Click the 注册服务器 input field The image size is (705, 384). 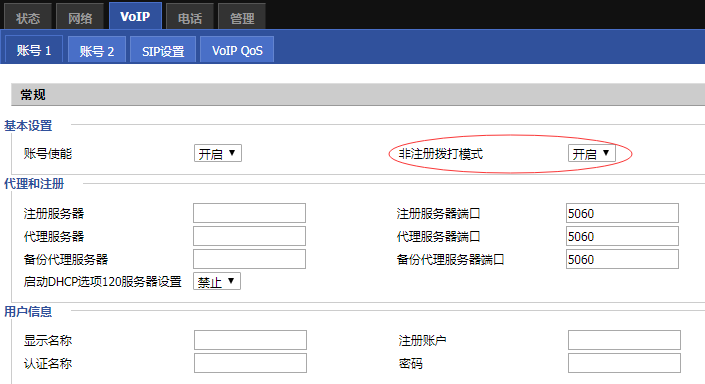tap(250, 213)
